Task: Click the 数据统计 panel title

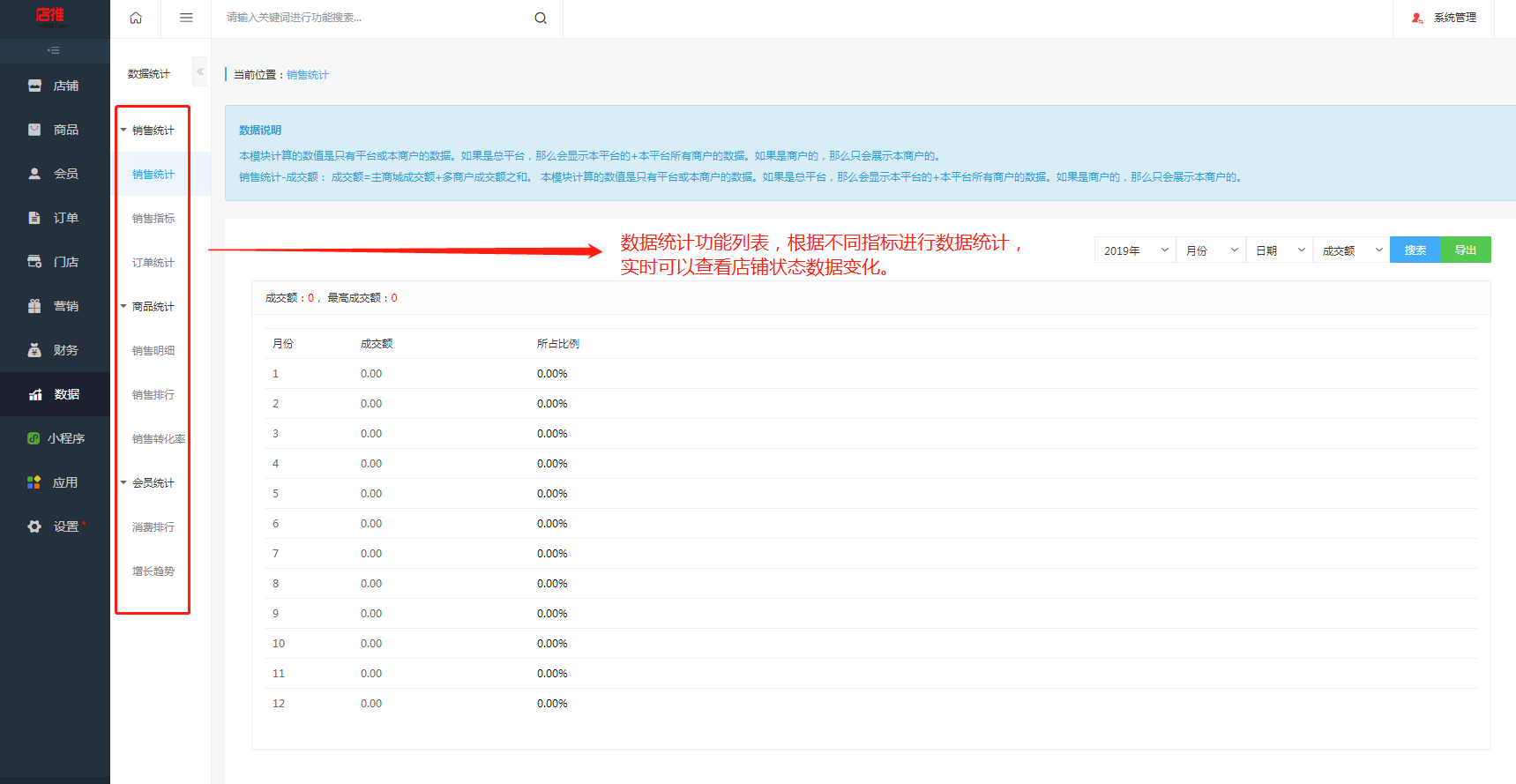Action: 149,74
